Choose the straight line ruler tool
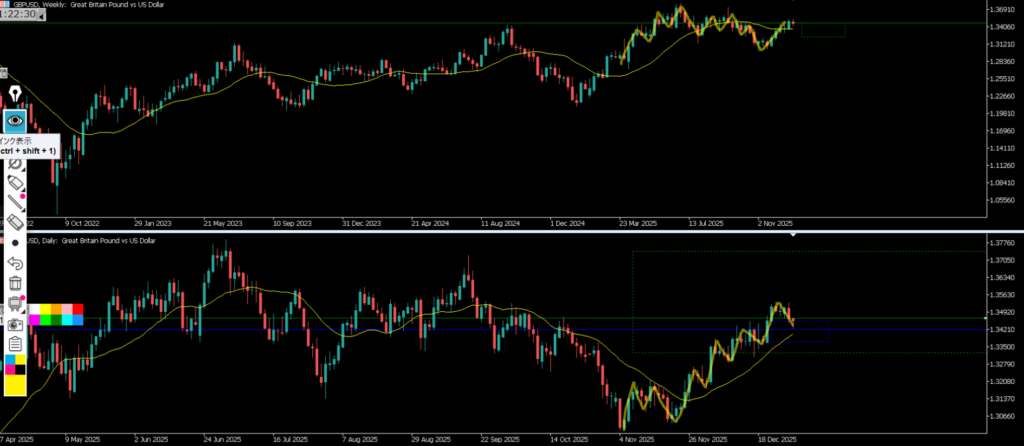The width and height of the screenshot is (1024, 446). tap(15, 203)
